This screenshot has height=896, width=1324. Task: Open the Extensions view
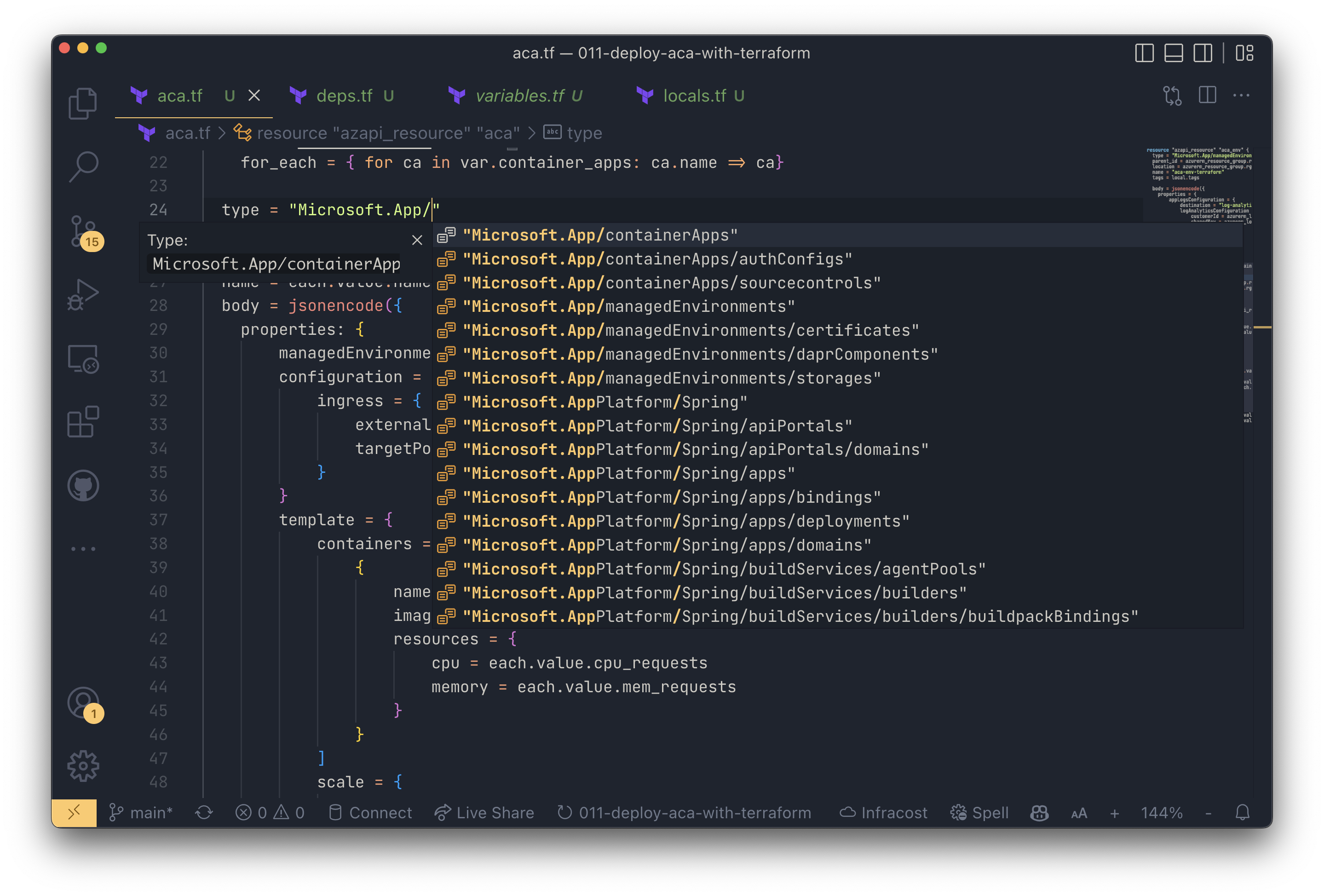point(83,421)
